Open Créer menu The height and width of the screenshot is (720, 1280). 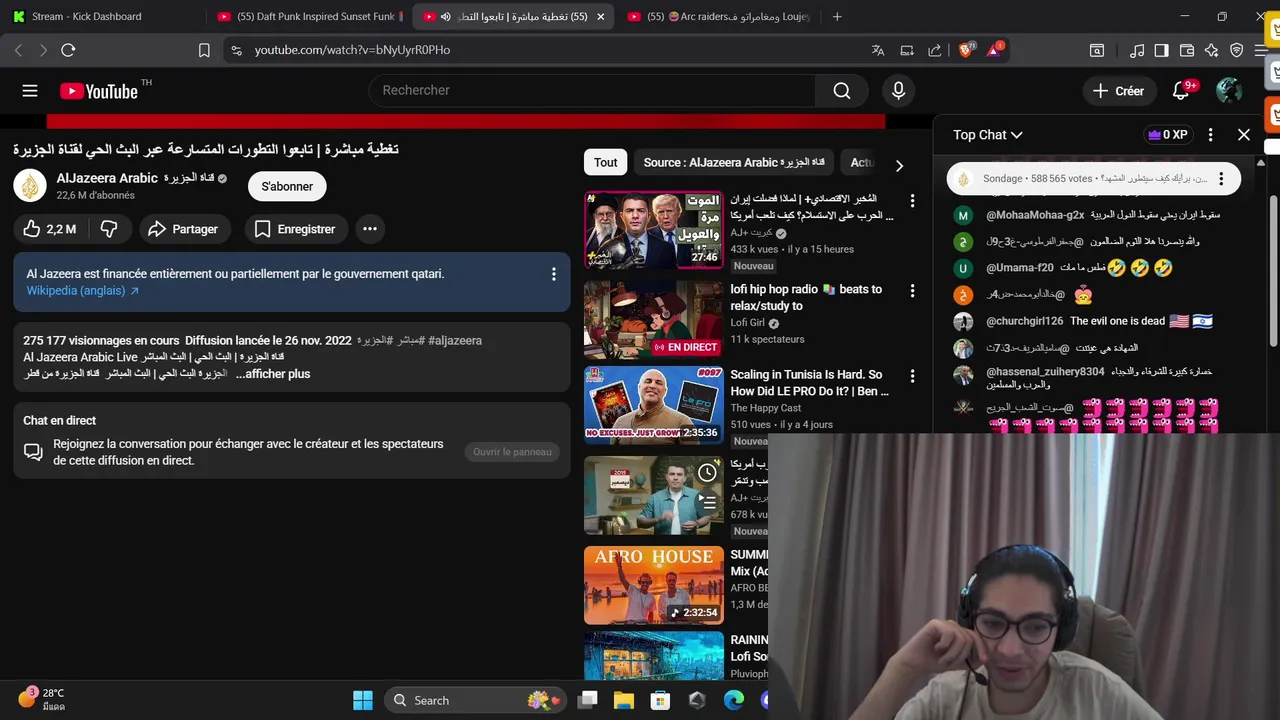[1119, 91]
